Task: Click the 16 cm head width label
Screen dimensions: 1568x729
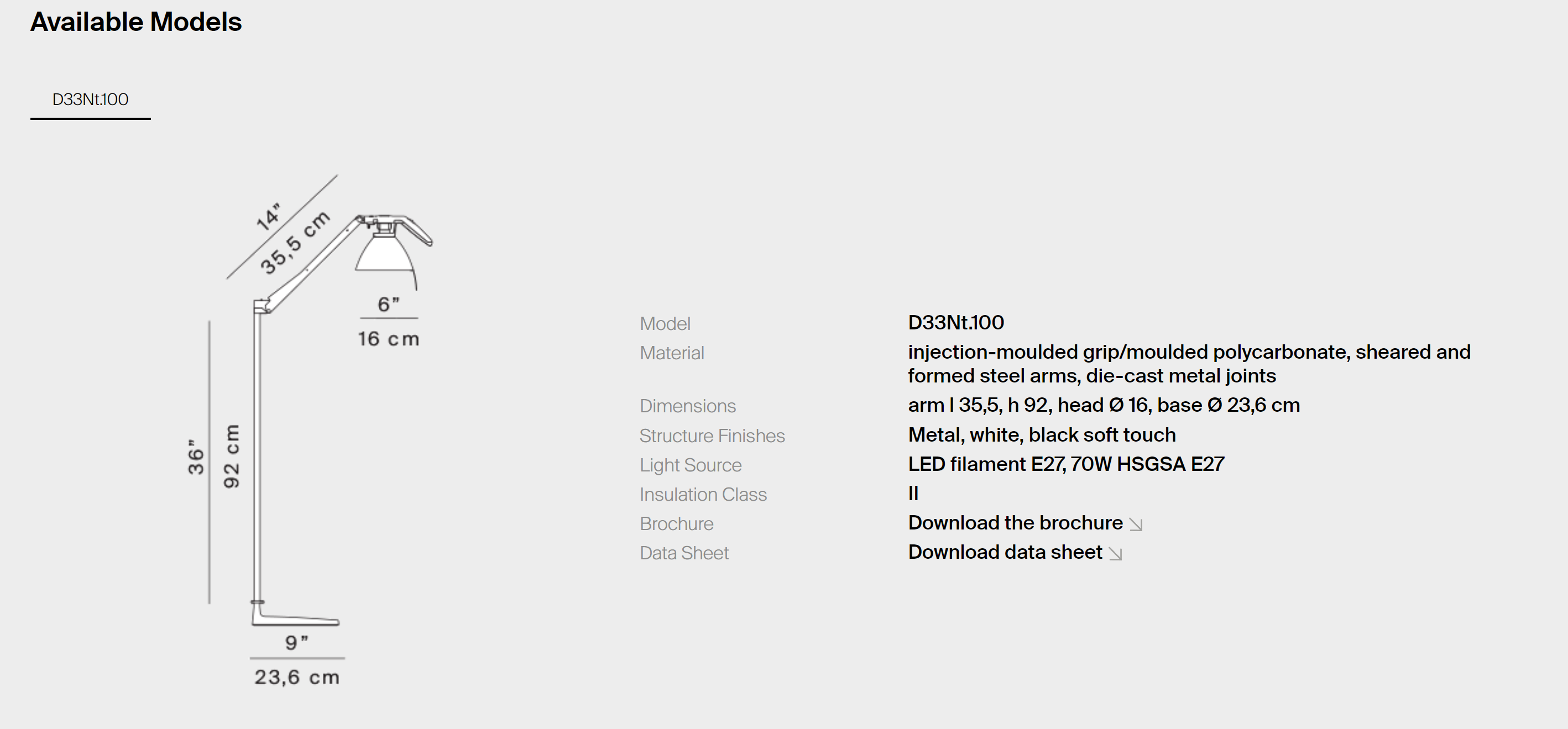Action: click(388, 339)
